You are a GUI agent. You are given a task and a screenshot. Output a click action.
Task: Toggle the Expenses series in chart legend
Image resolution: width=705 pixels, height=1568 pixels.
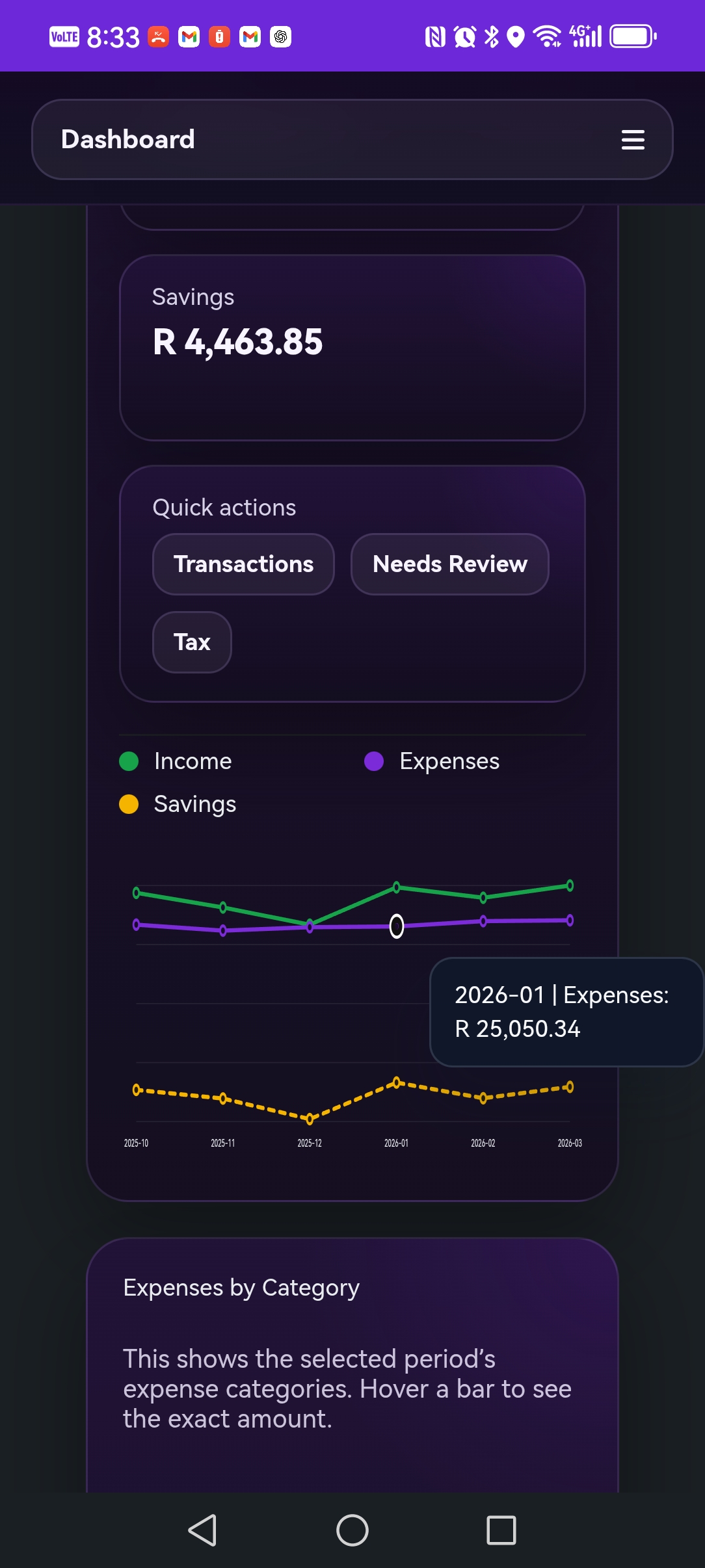[375, 761]
